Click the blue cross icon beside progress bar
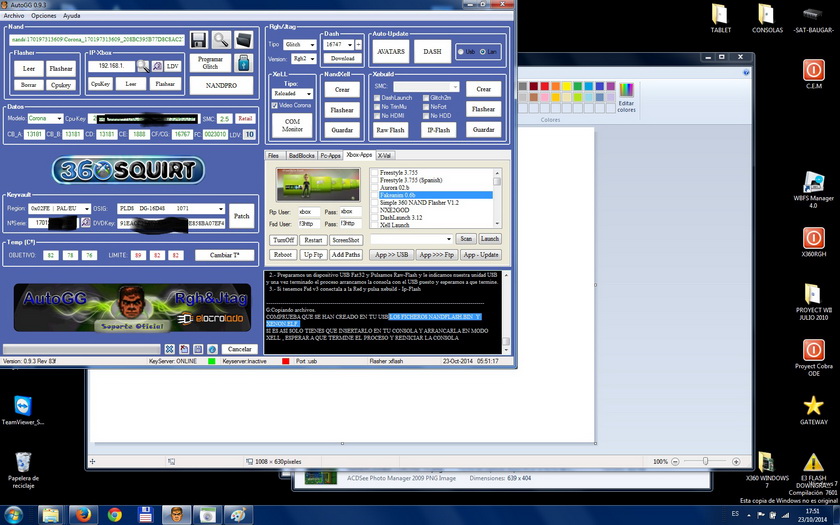Image resolution: width=840 pixels, height=525 pixels. [x=169, y=349]
